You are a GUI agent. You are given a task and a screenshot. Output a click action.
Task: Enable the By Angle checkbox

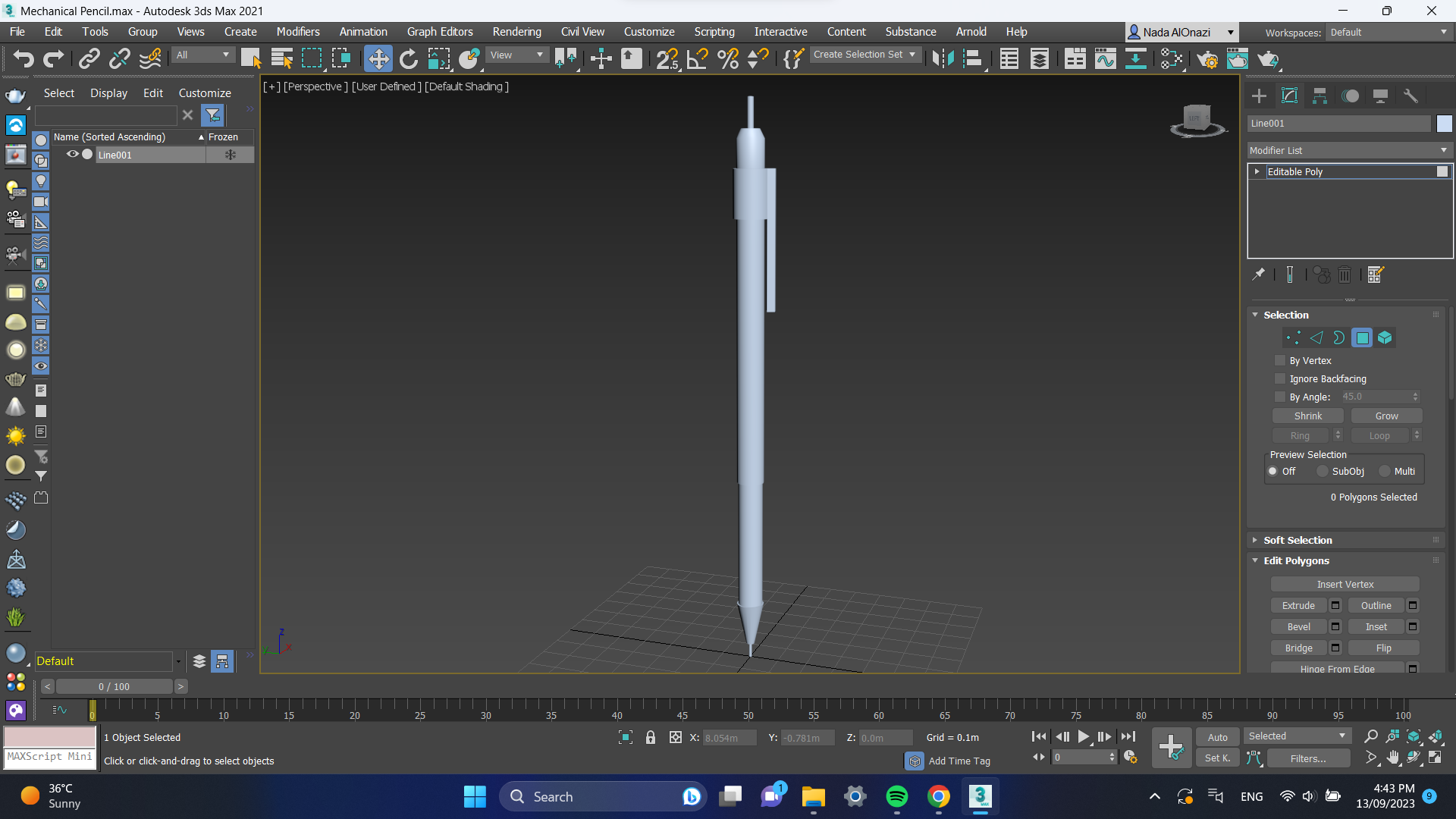(x=1281, y=397)
